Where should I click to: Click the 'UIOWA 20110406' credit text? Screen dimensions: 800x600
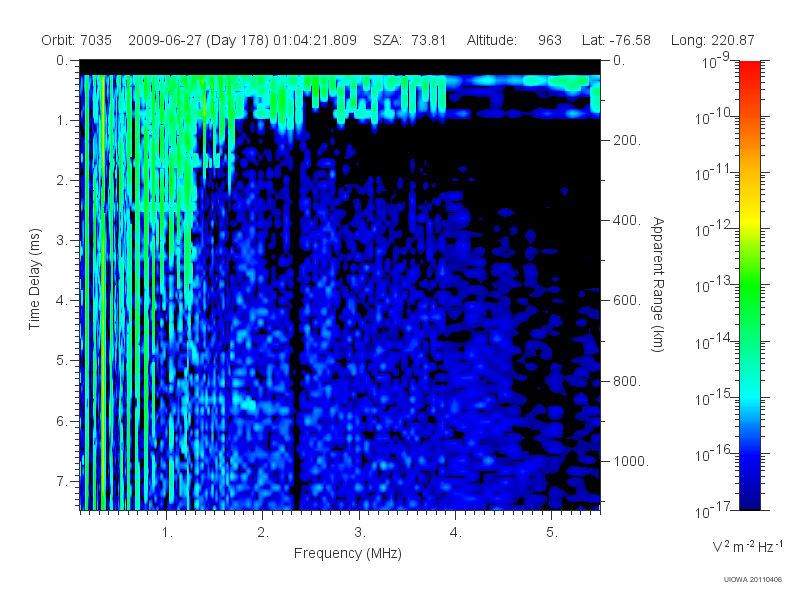[x=753, y=580]
